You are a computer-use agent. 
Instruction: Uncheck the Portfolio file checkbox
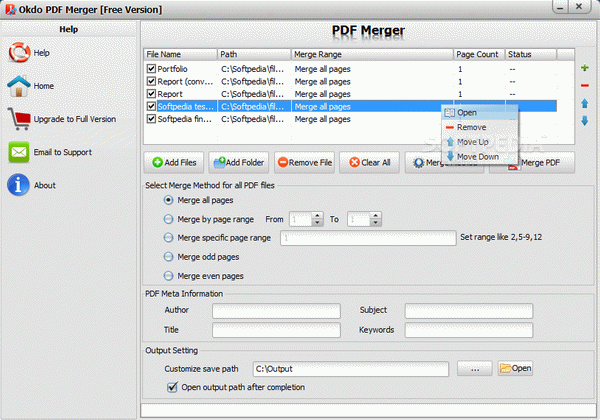[x=151, y=69]
